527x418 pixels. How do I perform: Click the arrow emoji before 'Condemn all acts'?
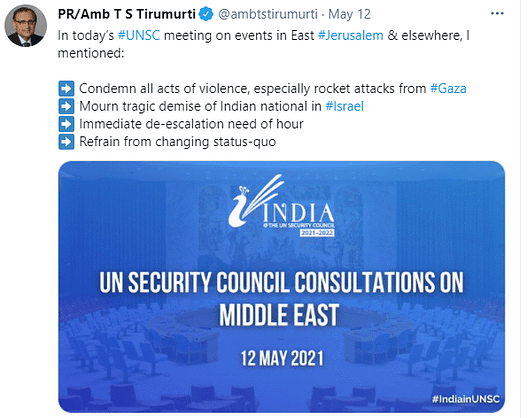66,89
